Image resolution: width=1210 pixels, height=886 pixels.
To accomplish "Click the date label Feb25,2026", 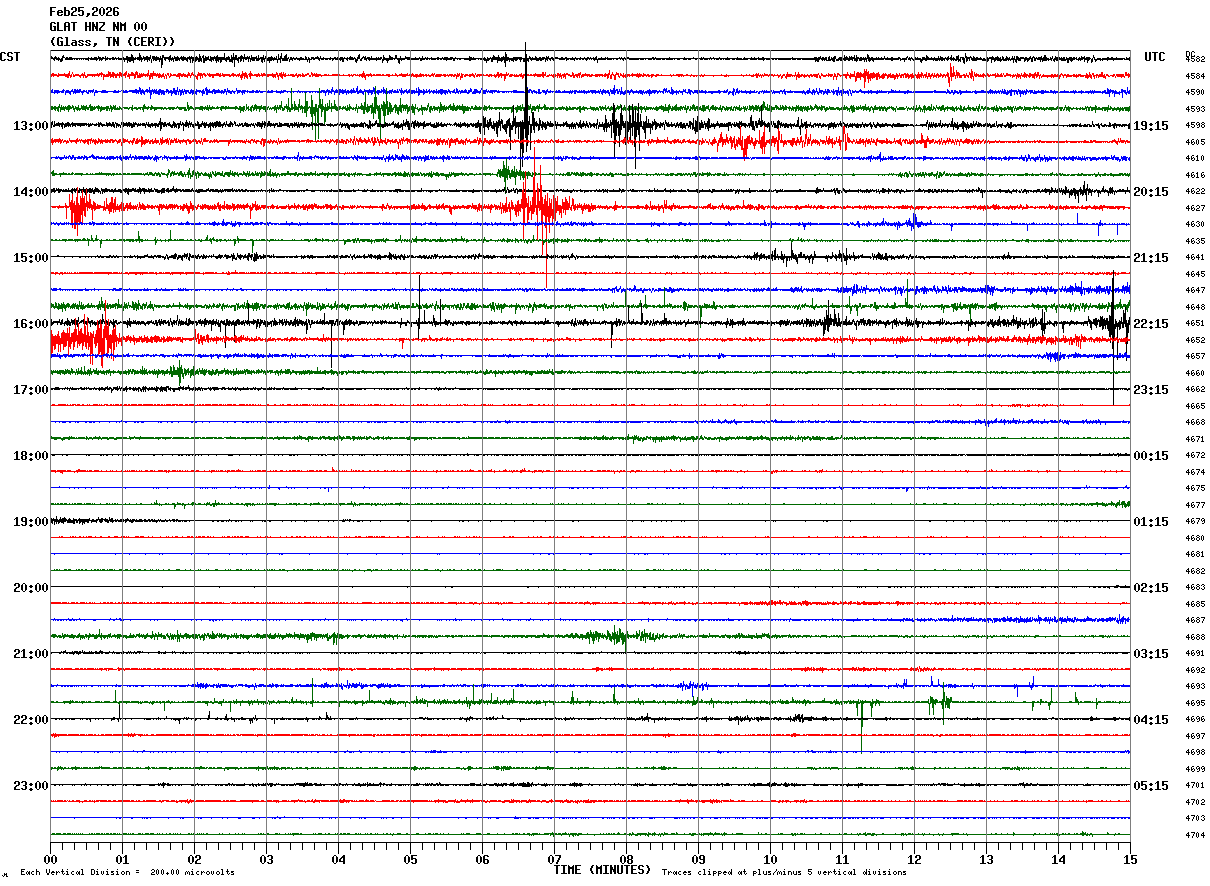I will (84, 12).
